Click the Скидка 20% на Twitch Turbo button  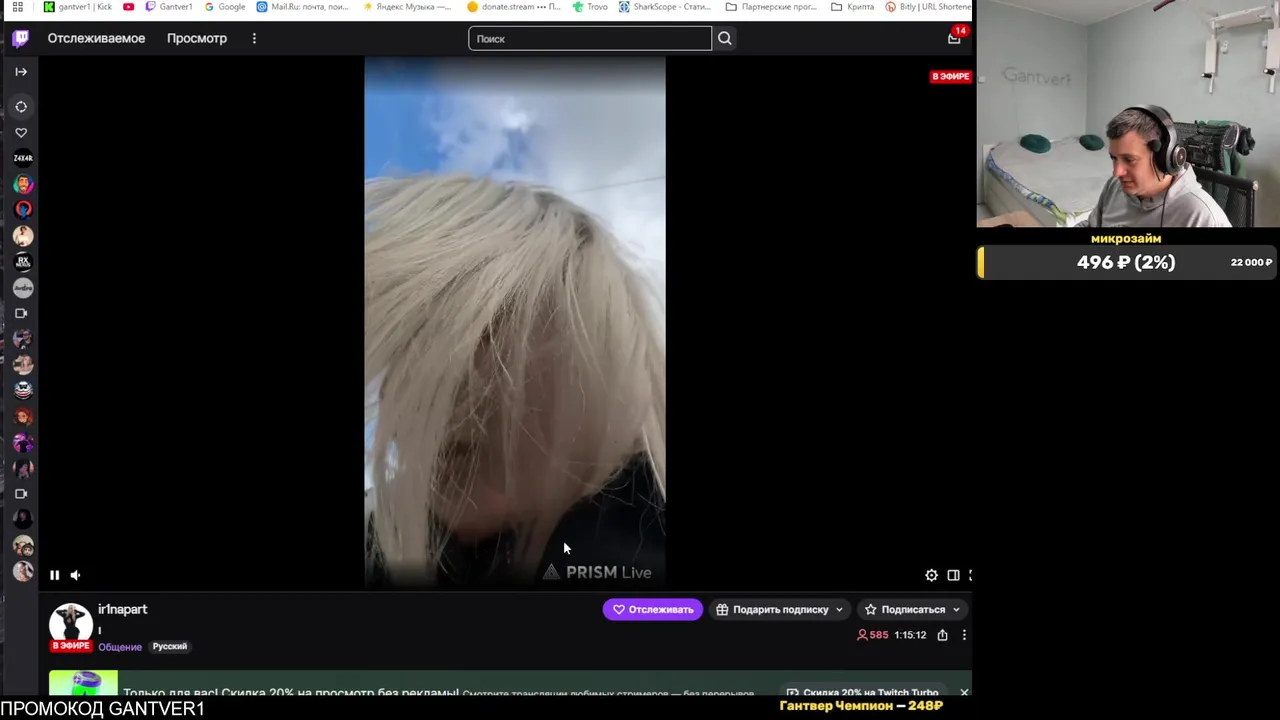point(862,692)
